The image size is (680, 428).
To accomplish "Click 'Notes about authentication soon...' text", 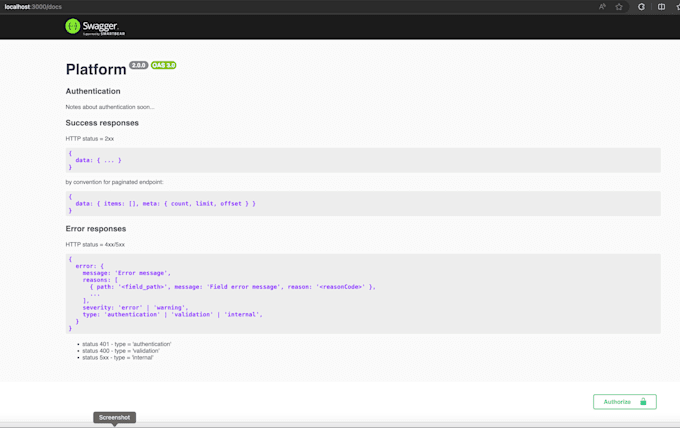I will pos(110,107).
